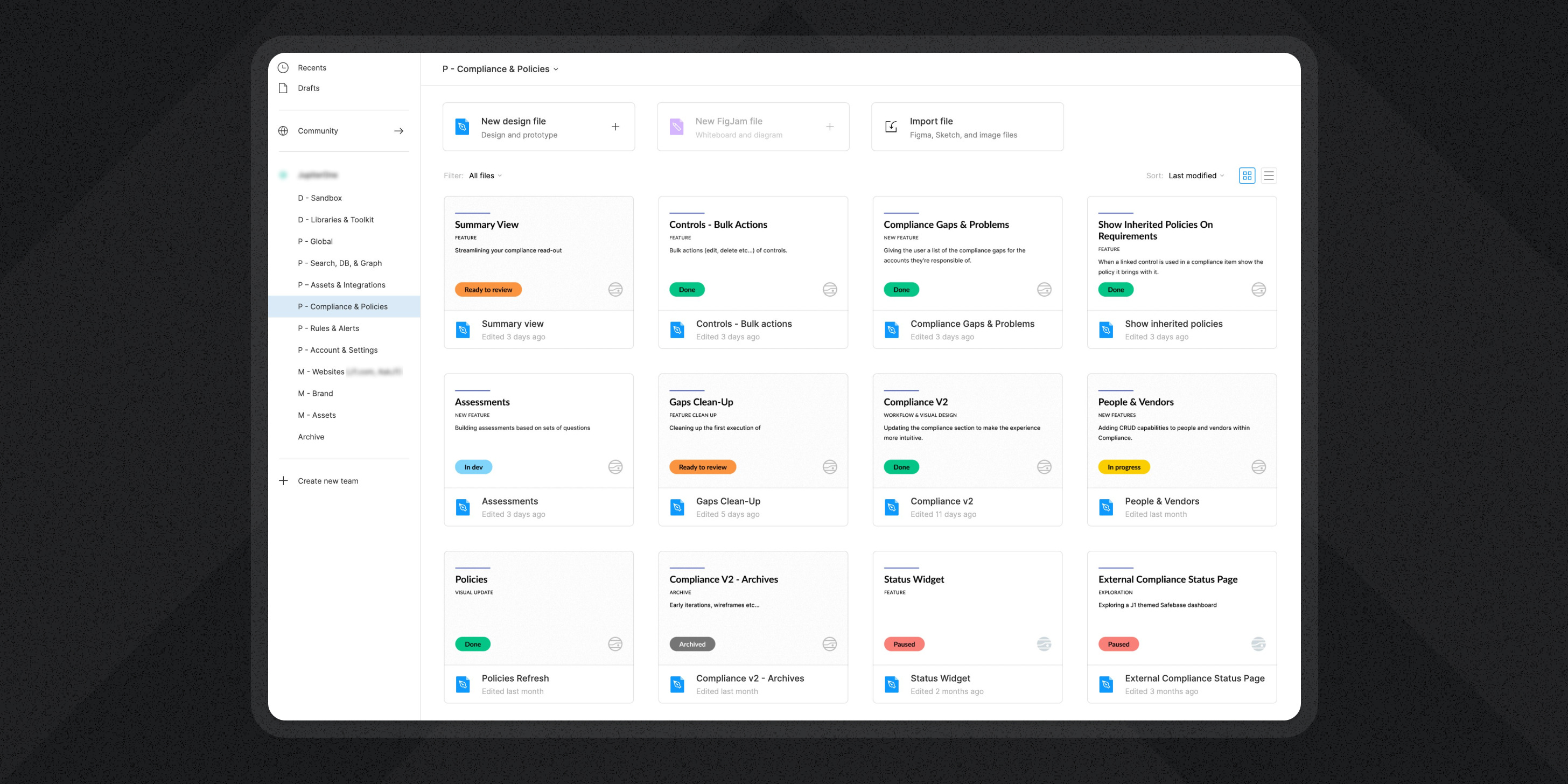This screenshot has height=784, width=1568.
Task: Switch to grid view layout
Action: 1247,176
